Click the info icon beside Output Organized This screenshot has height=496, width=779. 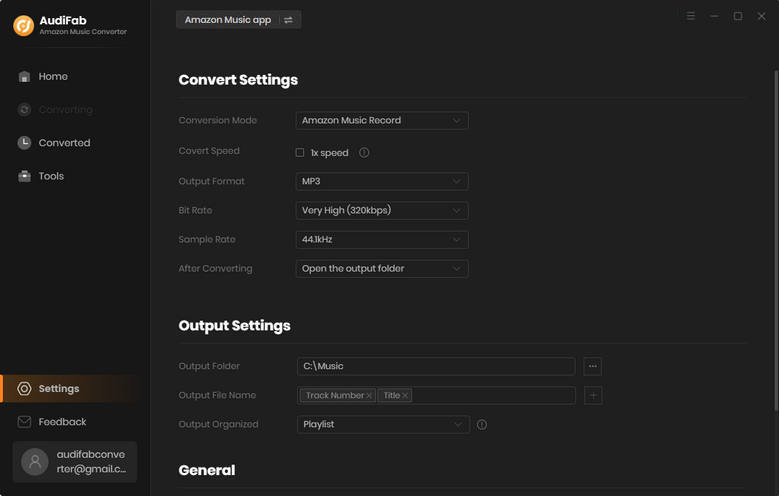482,425
